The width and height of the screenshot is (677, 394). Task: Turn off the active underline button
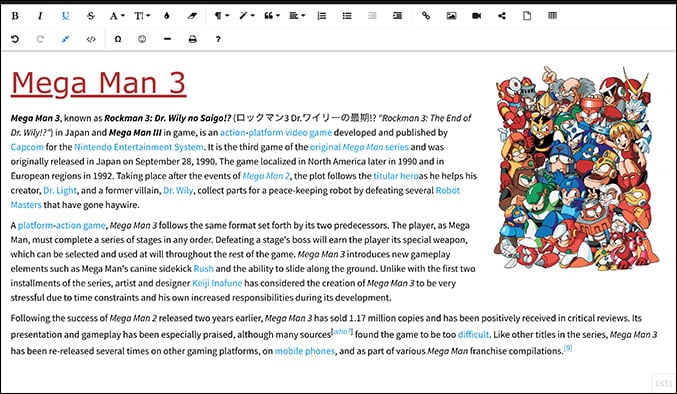(65, 16)
